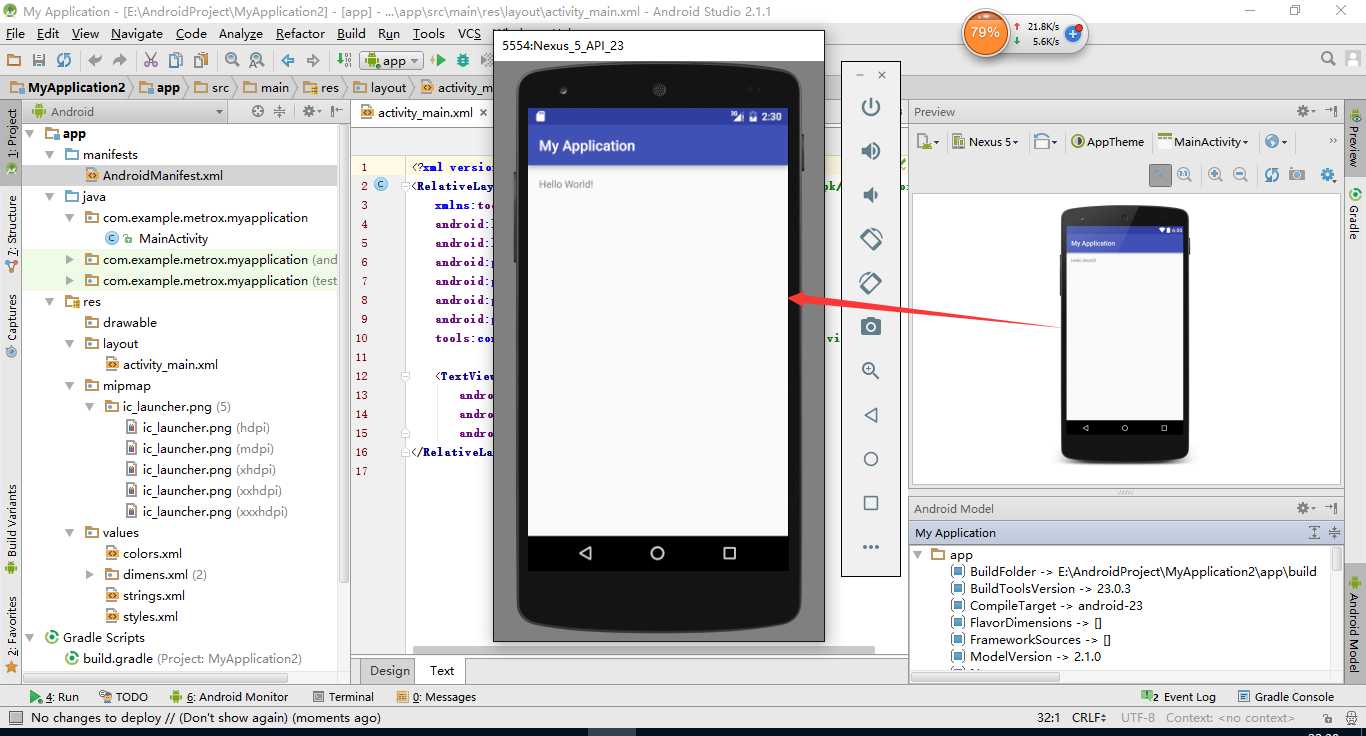1366x736 pixels.
Task: Select the activity_main.xml editor tab
Action: tap(424, 113)
